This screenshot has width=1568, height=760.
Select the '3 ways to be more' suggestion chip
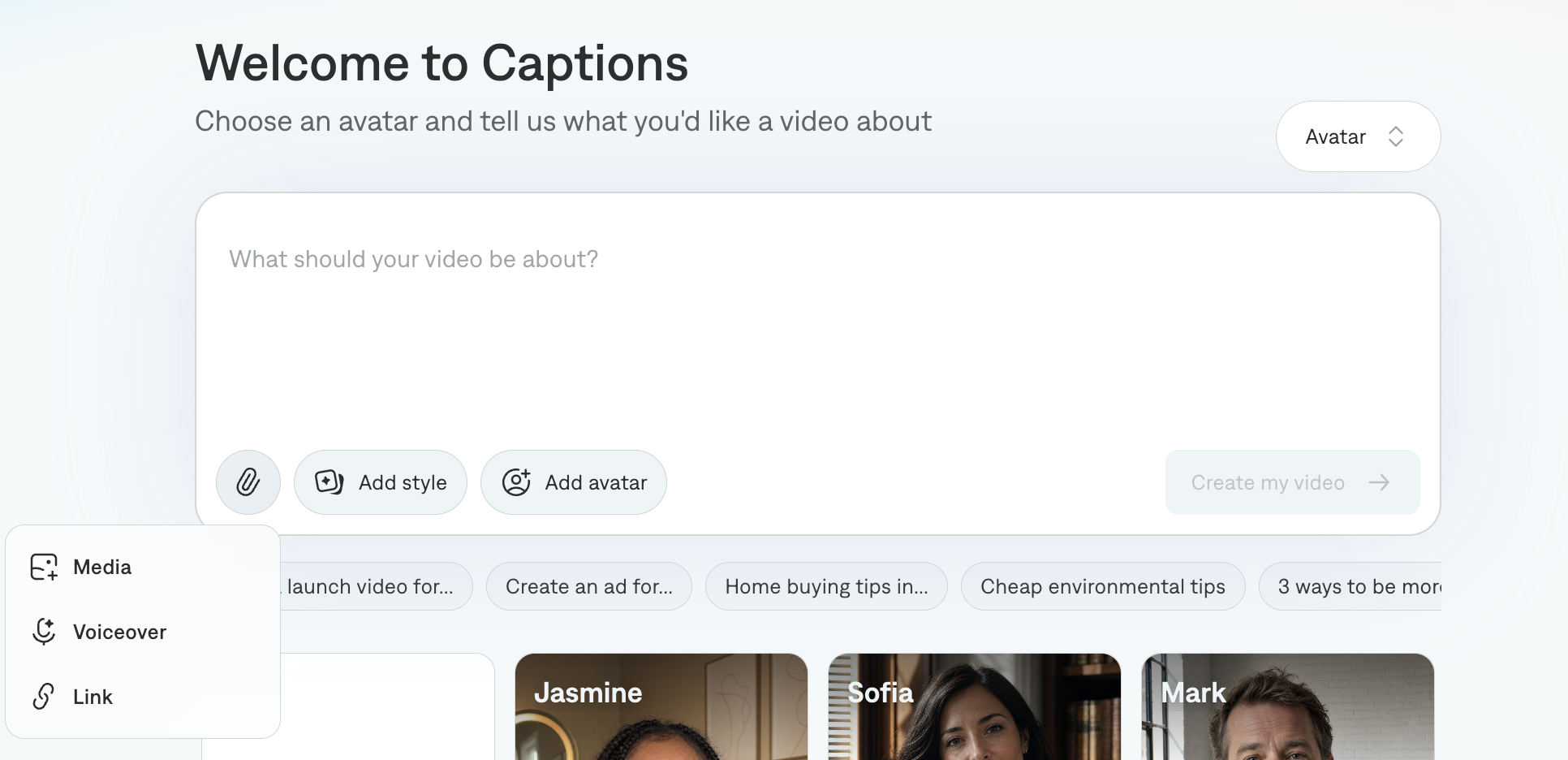[1350, 586]
